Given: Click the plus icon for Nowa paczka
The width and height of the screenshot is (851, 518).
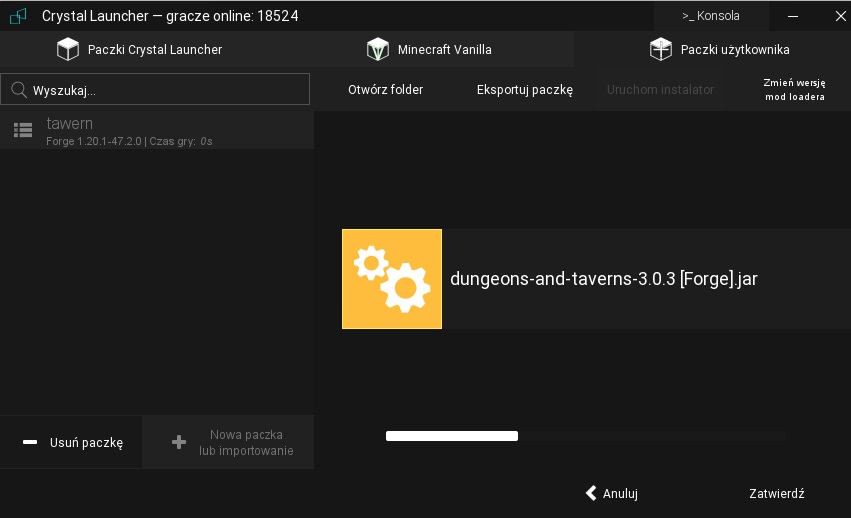Looking at the screenshot, I should click(179, 442).
